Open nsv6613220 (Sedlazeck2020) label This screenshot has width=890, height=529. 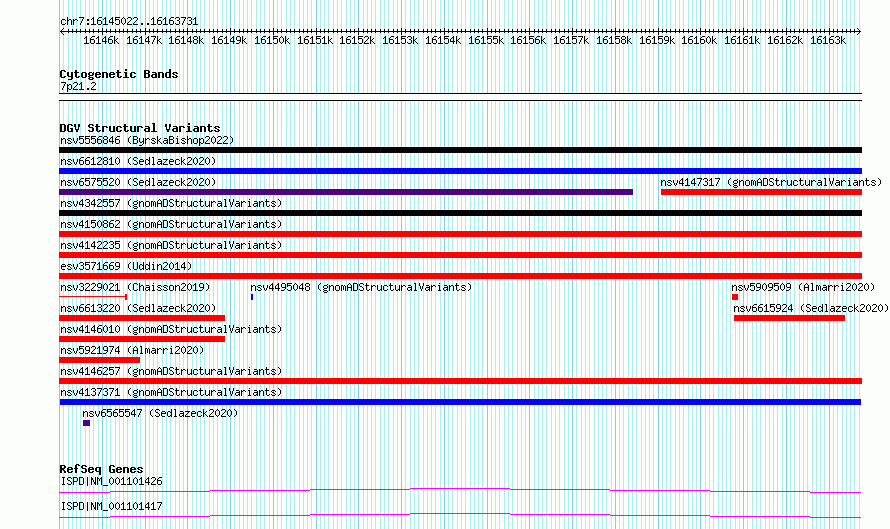[x=138, y=308]
